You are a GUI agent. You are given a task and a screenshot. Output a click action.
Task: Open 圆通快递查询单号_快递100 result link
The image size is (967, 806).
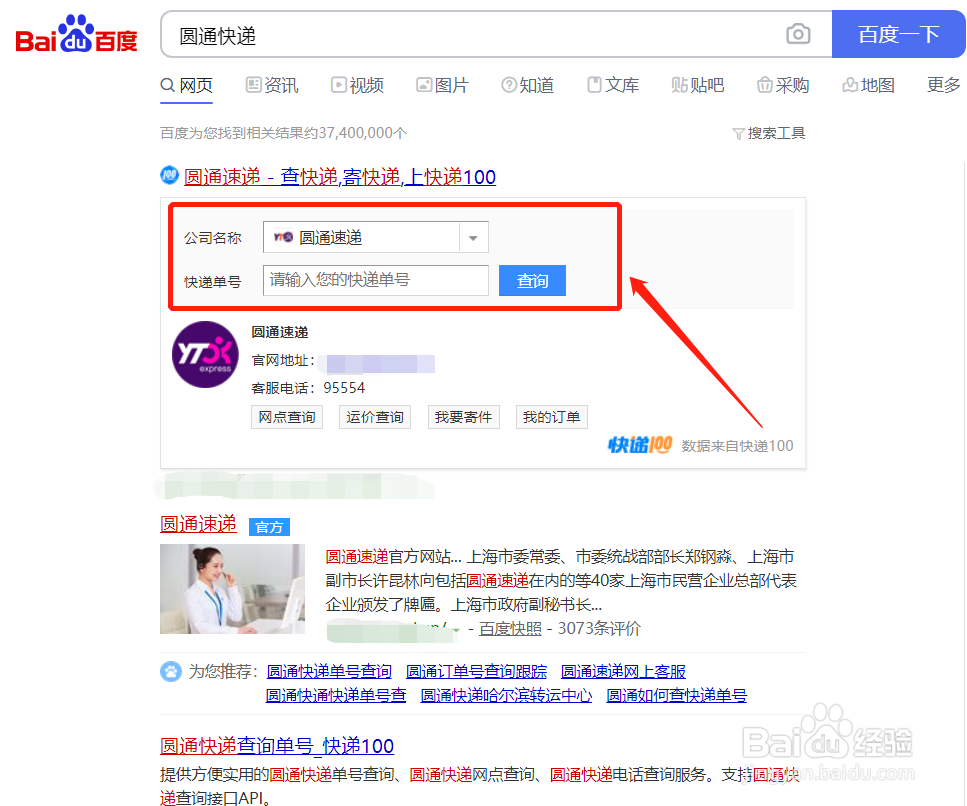tap(277, 746)
